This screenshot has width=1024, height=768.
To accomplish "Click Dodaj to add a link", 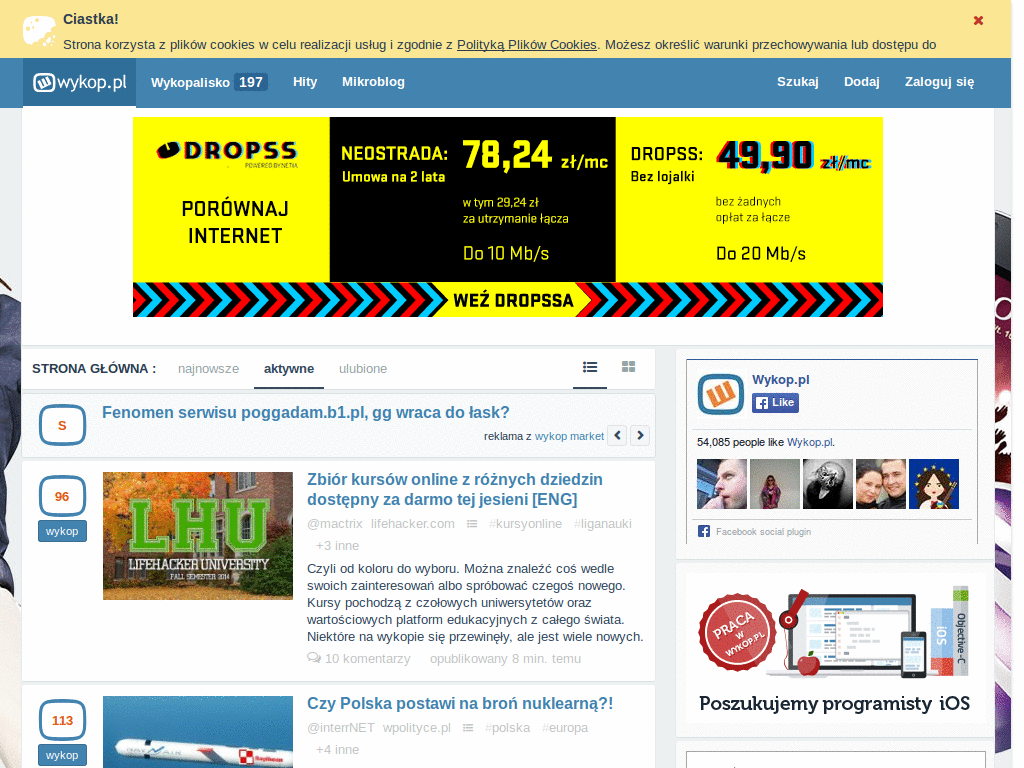I will [861, 82].
